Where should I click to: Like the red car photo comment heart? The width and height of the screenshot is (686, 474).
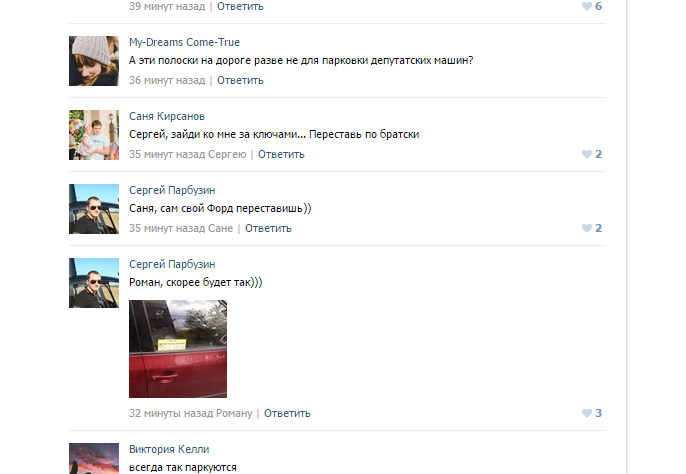587,413
